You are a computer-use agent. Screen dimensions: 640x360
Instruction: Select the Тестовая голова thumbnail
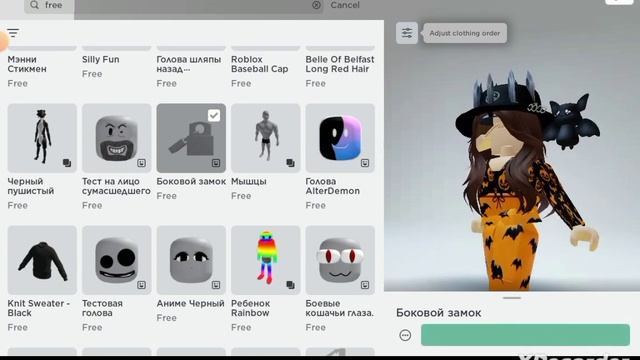point(117,260)
